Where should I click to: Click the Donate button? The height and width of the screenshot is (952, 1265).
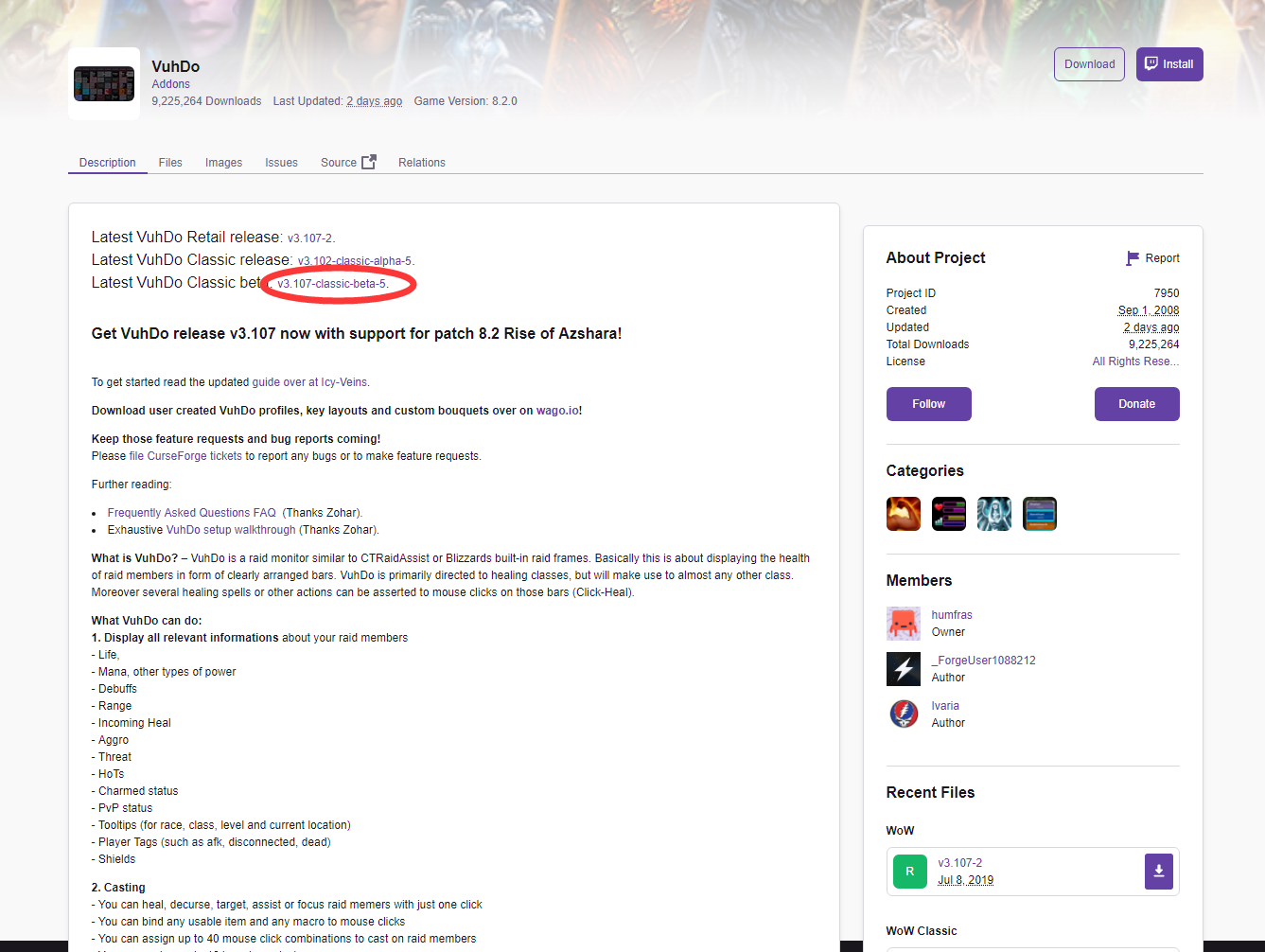click(x=1136, y=404)
